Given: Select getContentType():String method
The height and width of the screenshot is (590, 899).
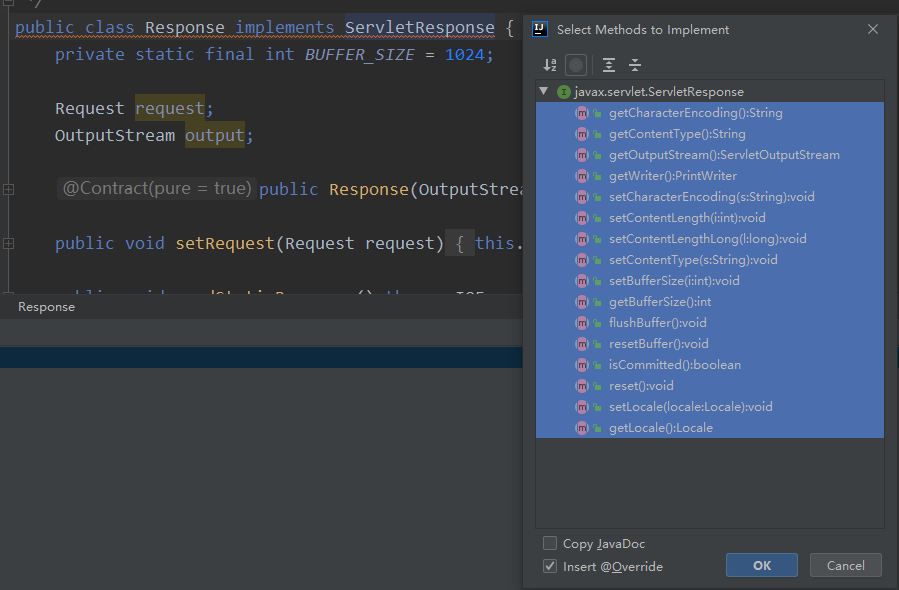Looking at the screenshot, I should 710,134.
